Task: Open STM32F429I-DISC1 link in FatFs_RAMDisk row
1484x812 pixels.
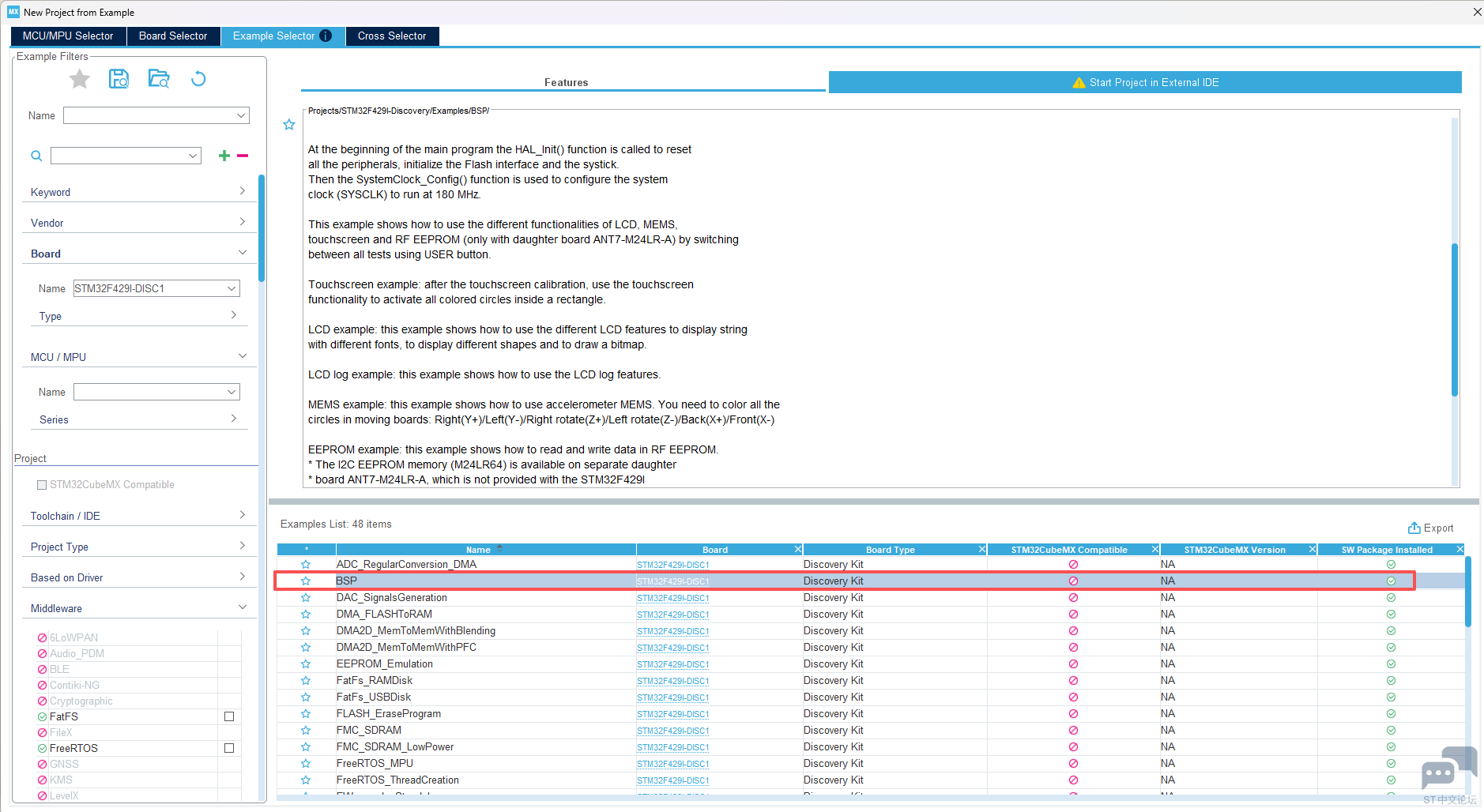Action: pyautogui.click(x=672, y=681)
